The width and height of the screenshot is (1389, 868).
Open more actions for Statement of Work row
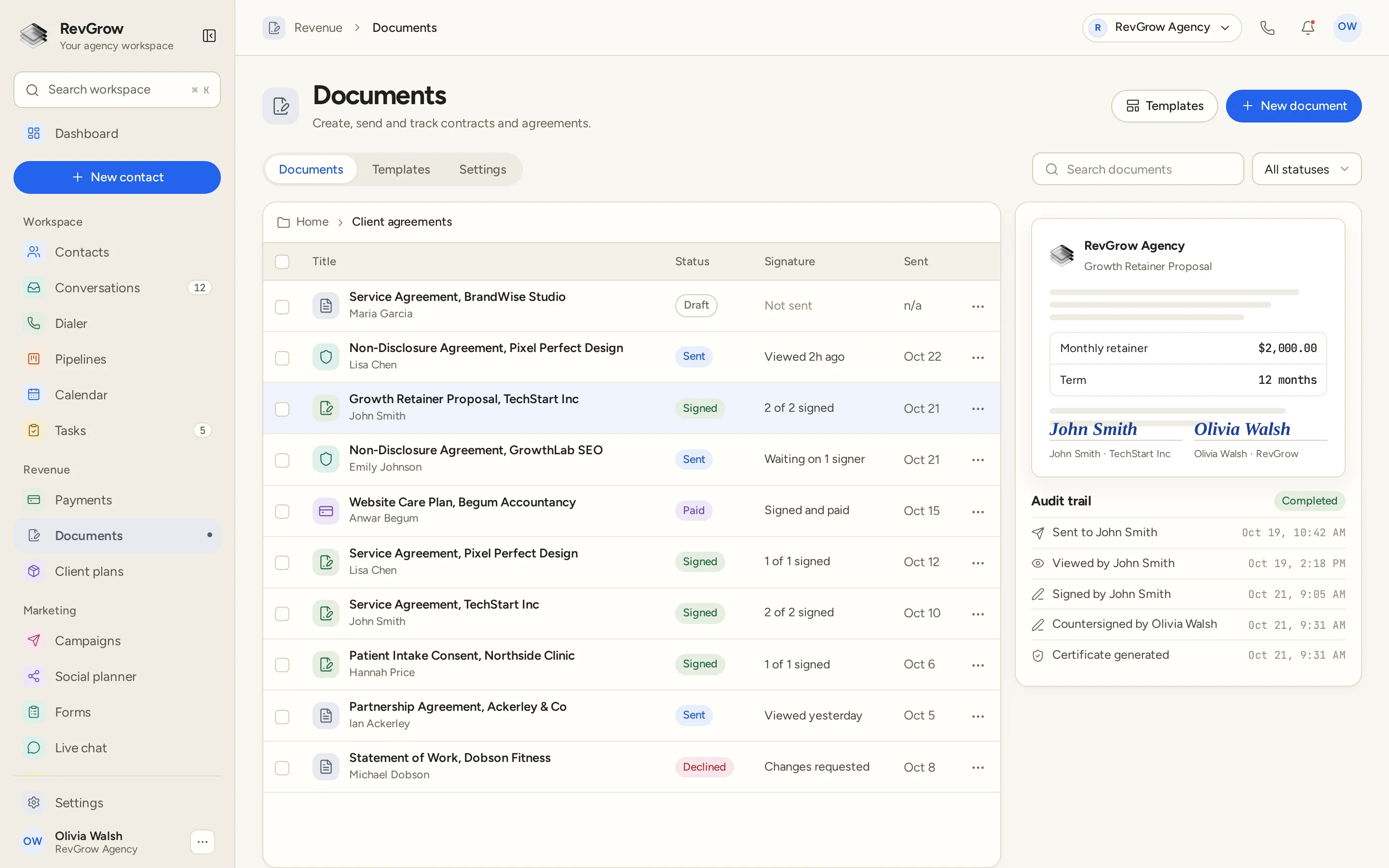[x=978, y=768]
